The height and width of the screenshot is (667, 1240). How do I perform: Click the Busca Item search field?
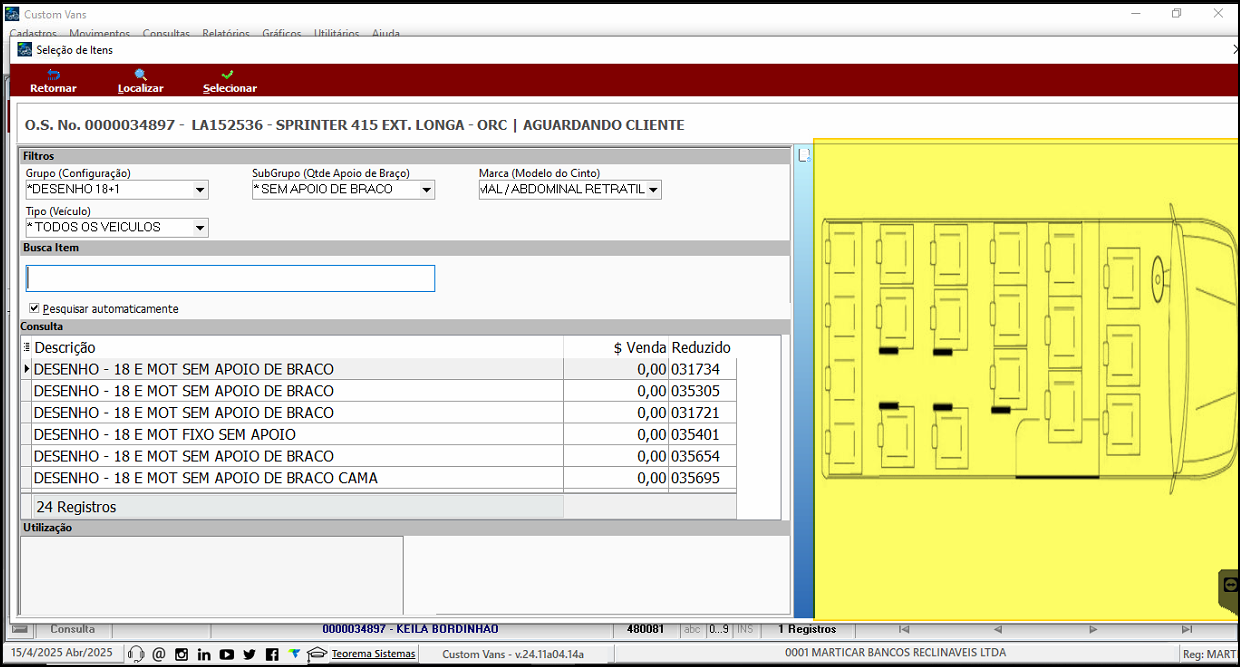(230, 278)
